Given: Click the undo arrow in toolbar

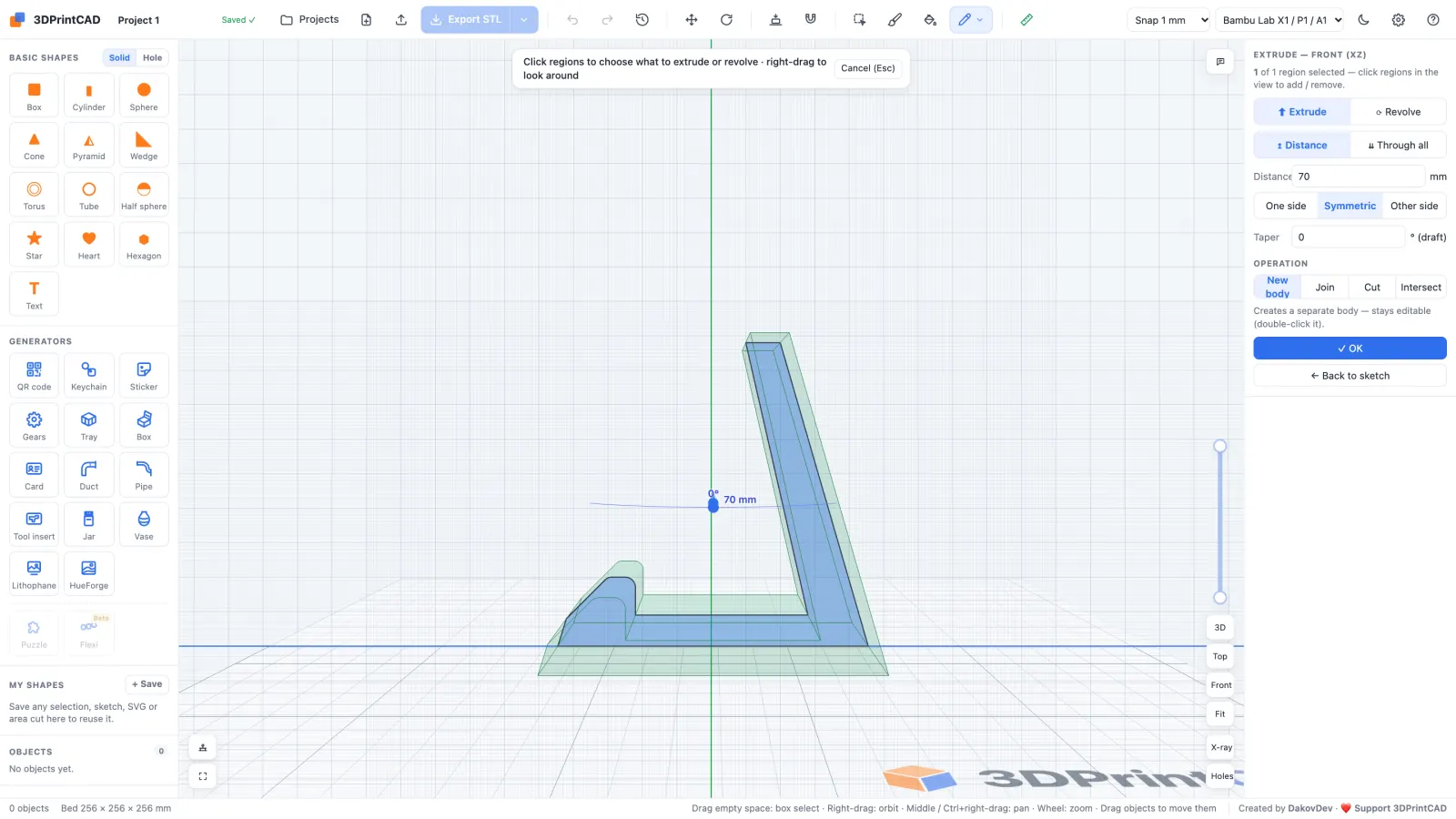Looking at the screenshot, I should pos(572,20).
